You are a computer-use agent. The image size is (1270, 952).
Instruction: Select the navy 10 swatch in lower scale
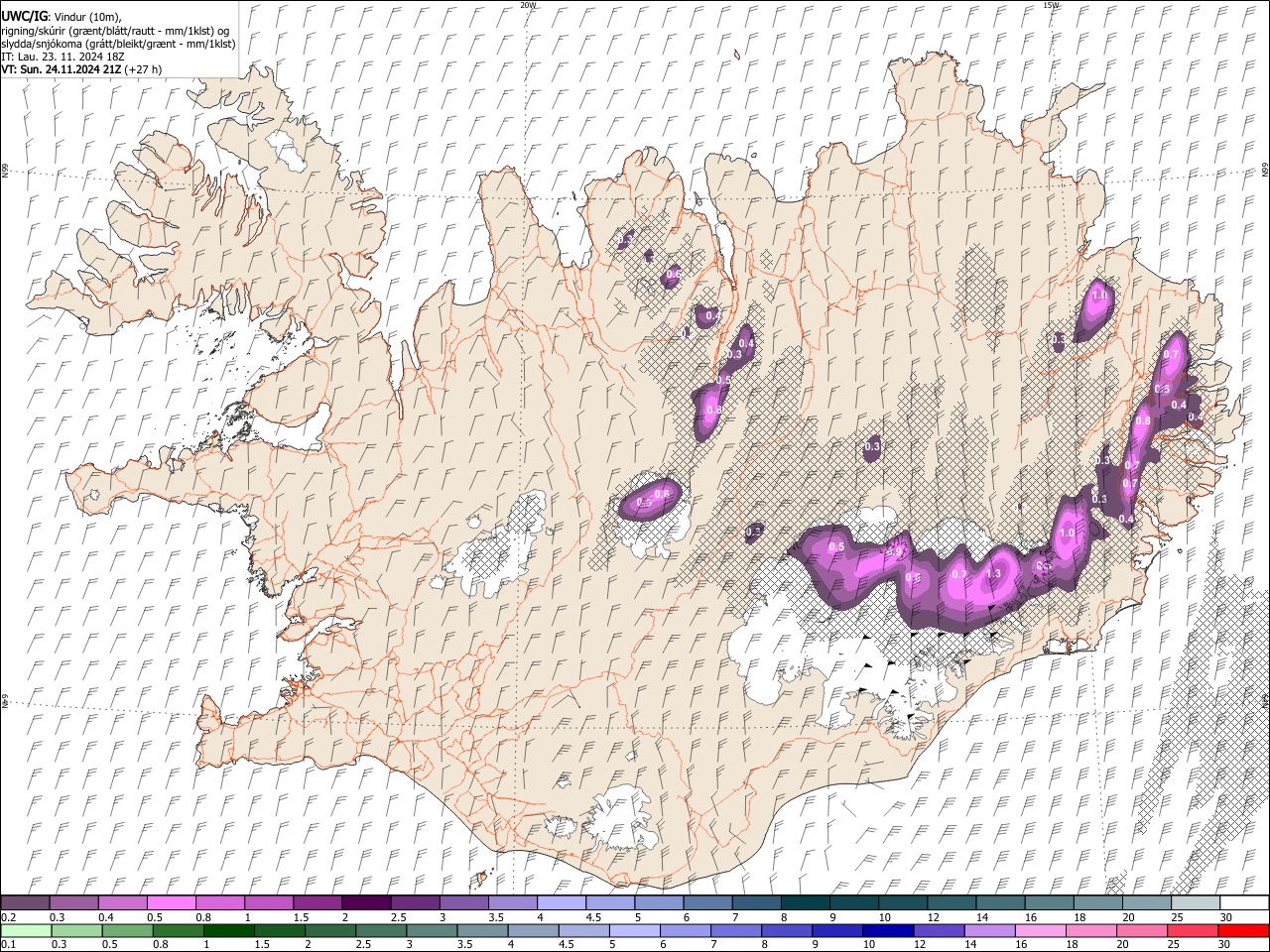click(888, 930)
